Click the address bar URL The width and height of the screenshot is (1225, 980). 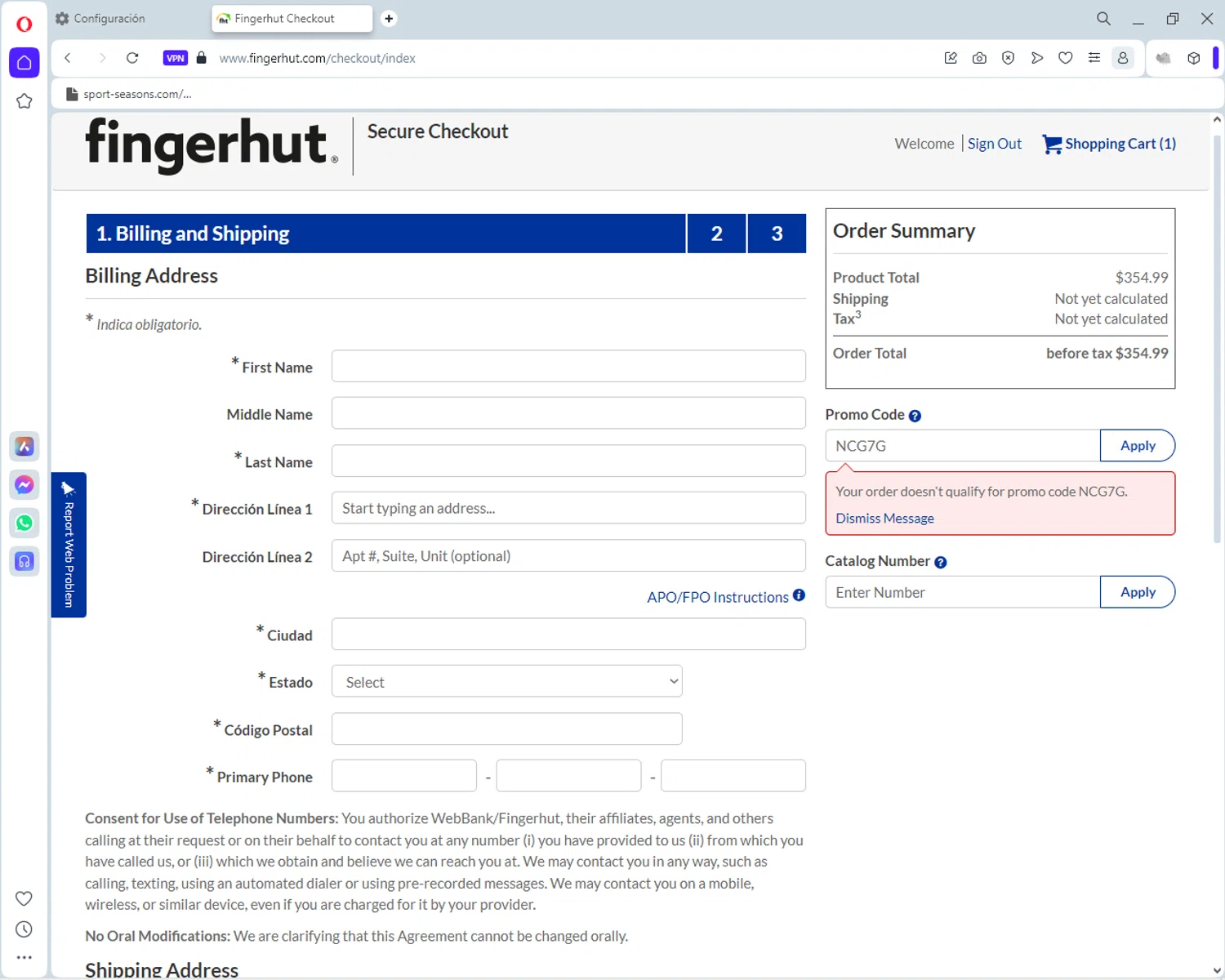pos(318,58)
